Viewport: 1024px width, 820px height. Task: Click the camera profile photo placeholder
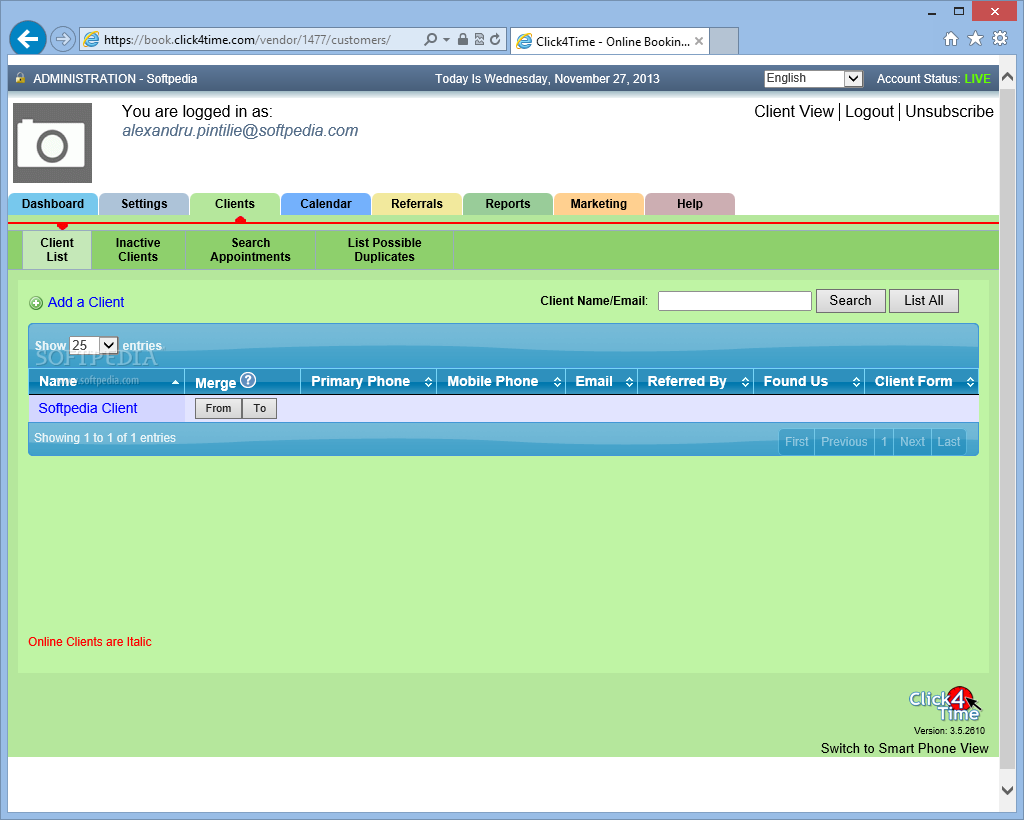pos(52,142)
